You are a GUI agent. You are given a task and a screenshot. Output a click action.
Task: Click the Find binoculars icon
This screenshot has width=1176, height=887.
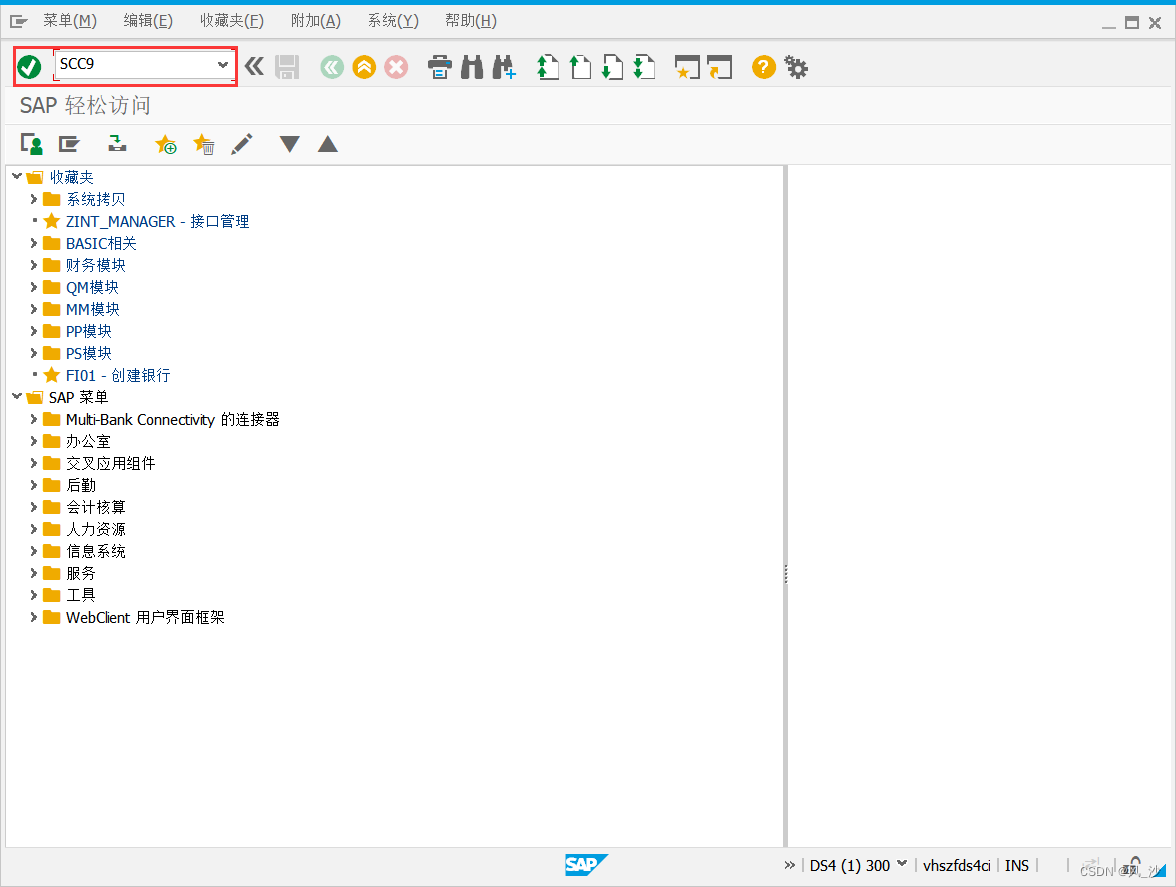click(472, 67)
